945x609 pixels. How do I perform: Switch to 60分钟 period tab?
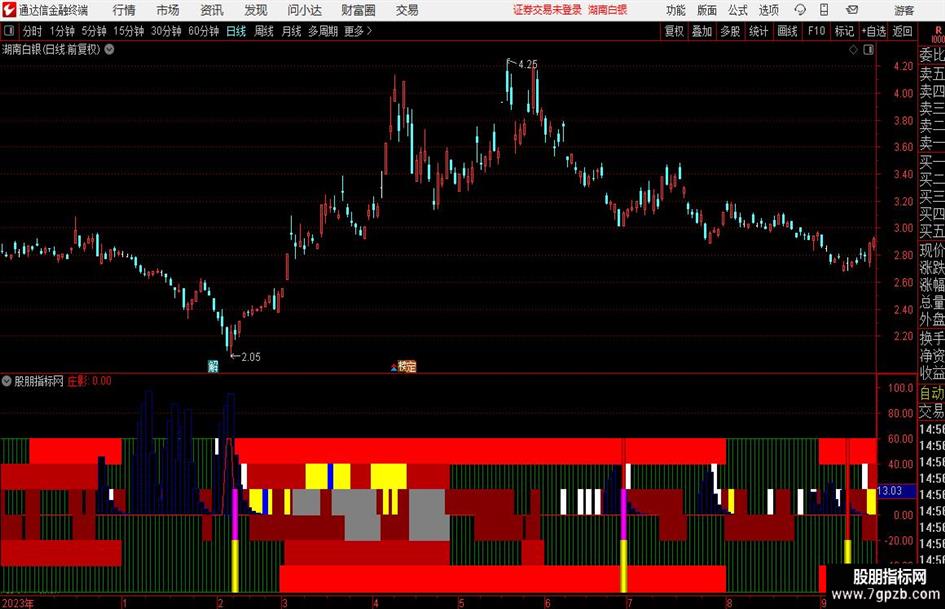[204, 31]
